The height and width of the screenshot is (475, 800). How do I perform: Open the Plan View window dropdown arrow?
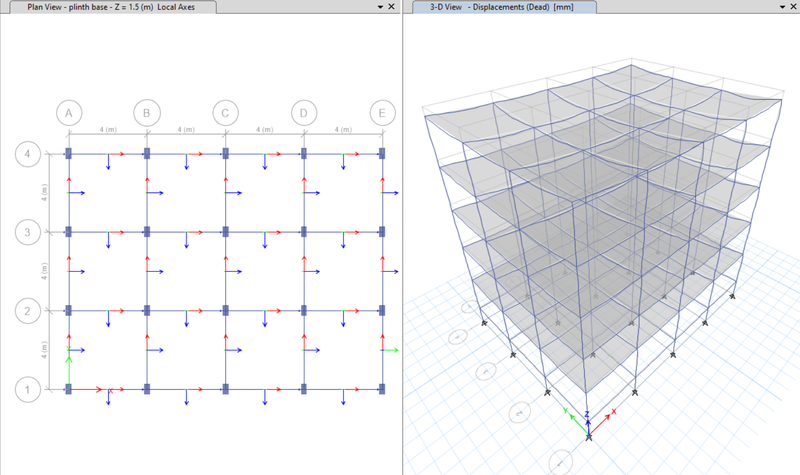[380, 7]
